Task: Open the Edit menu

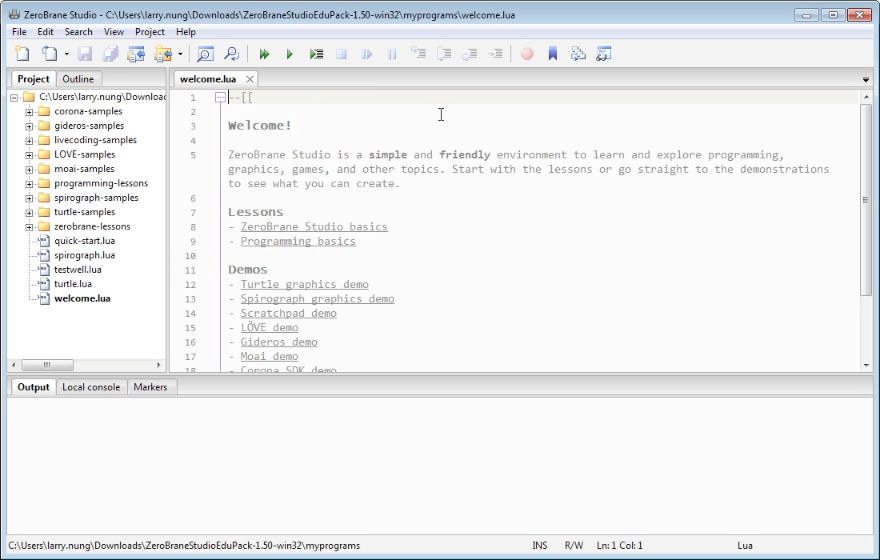Action: click(x=45, y=32)
